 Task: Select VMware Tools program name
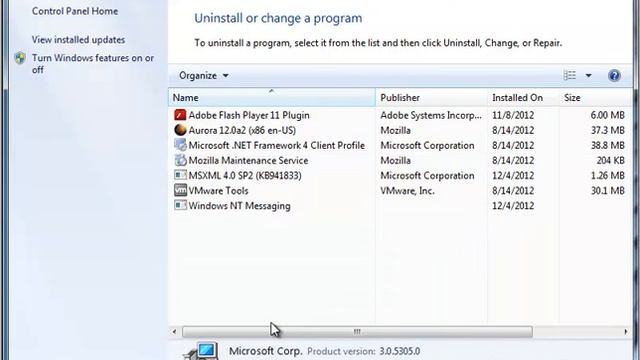pyautogui.click(x=218, y=191)
